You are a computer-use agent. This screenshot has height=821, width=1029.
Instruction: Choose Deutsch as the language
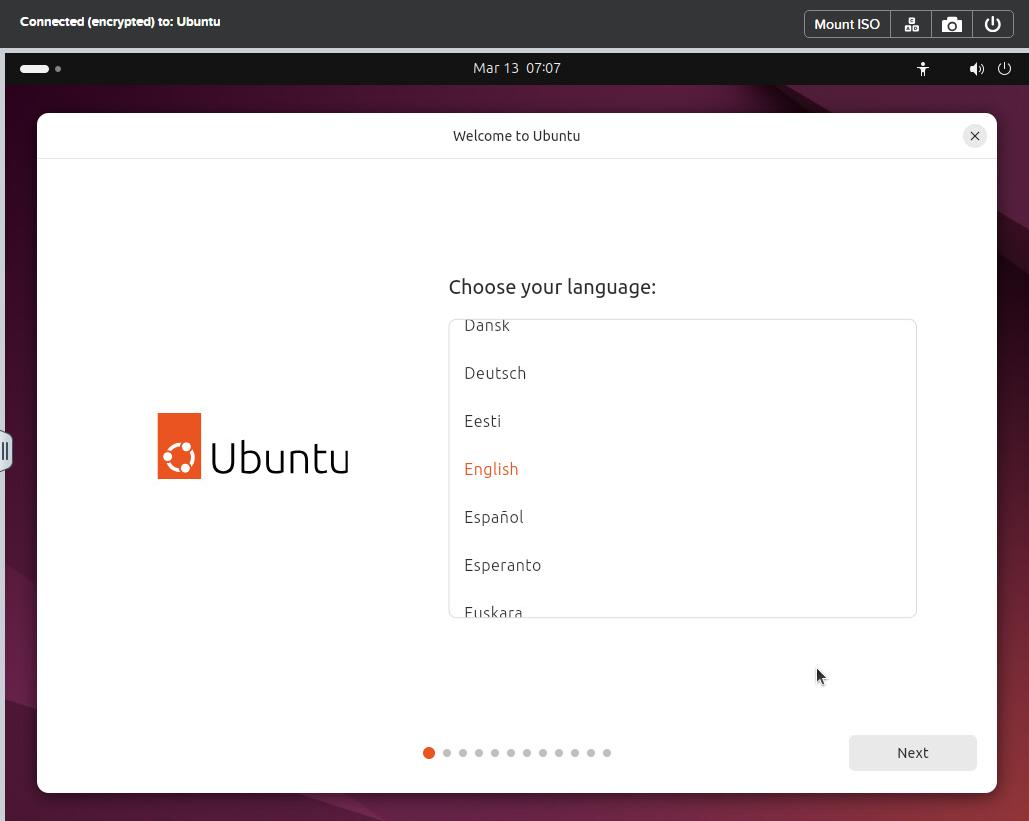click(x=682, y=373)
